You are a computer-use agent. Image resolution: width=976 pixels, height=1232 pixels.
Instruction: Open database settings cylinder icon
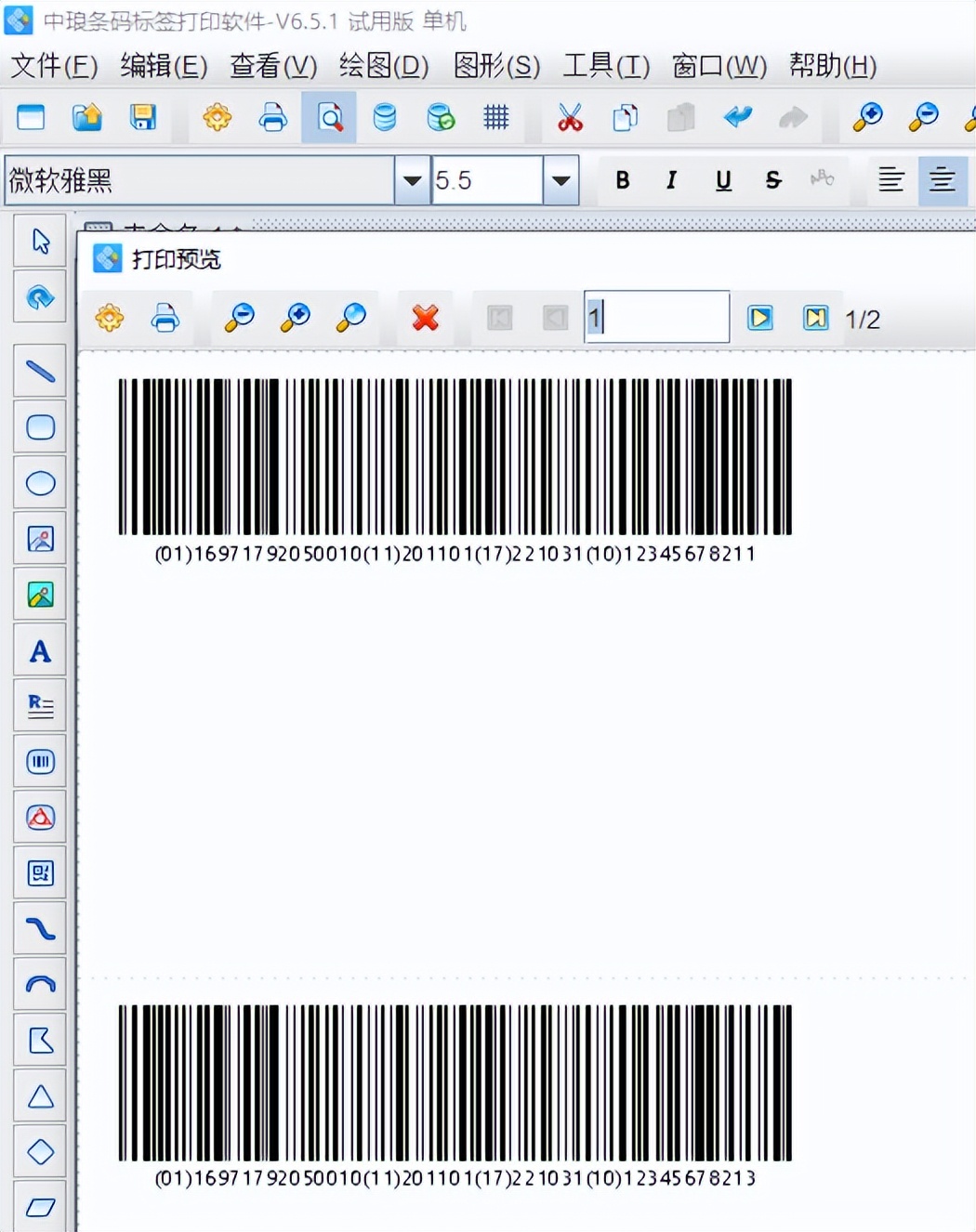pyautogui.click(x=385, y=117)
